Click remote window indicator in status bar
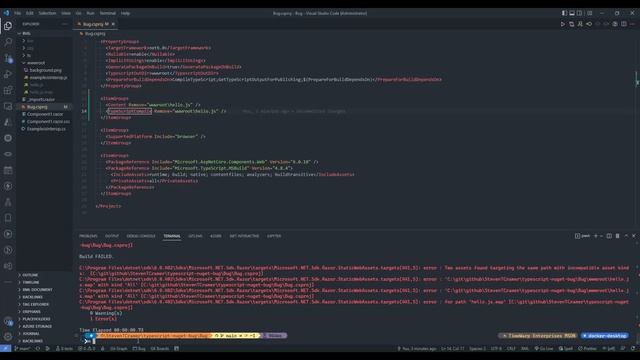Viewport: 640px width, 360px height. click(x=5, y=349)
